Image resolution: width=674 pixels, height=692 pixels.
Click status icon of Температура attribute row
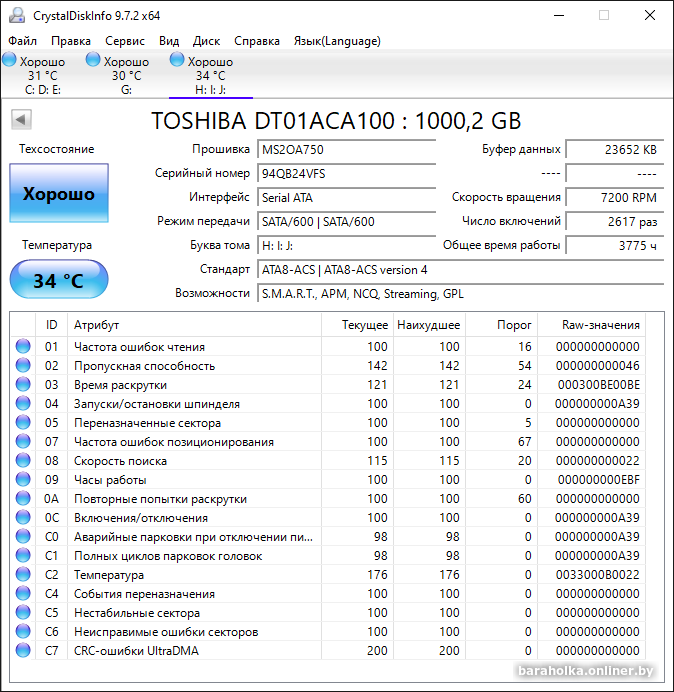(23, 575)
